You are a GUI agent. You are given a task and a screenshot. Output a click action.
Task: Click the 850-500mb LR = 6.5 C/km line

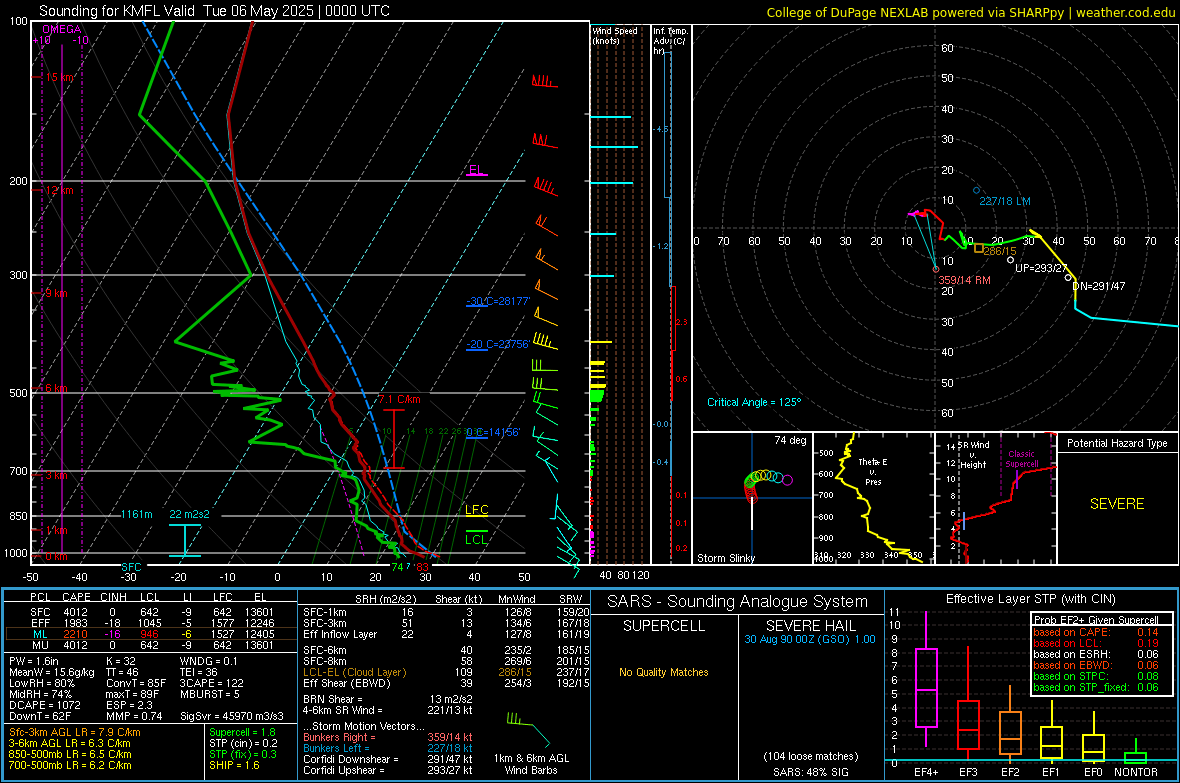[x=70, y=754]
